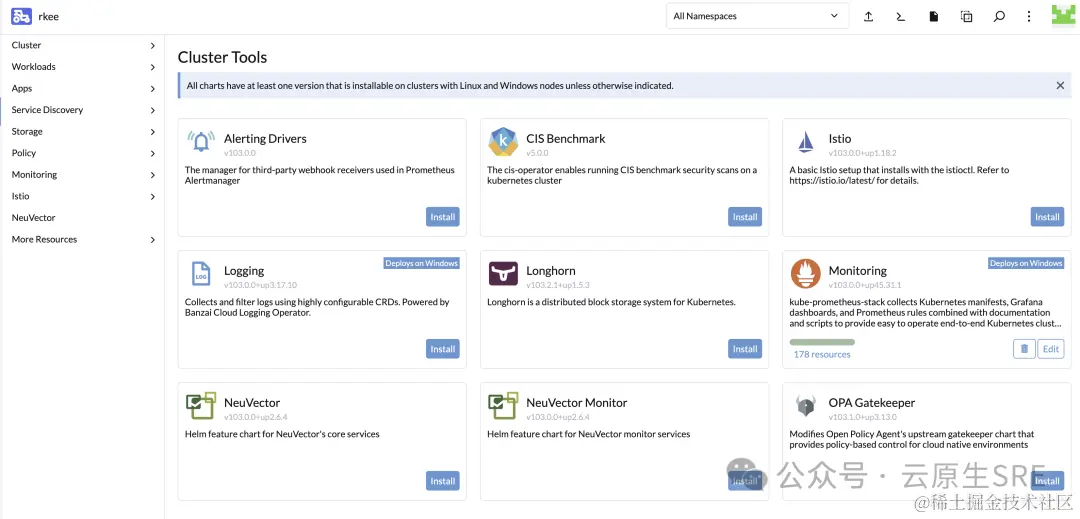
Task: Expand the More Resources section
Action: coord(83,240)
